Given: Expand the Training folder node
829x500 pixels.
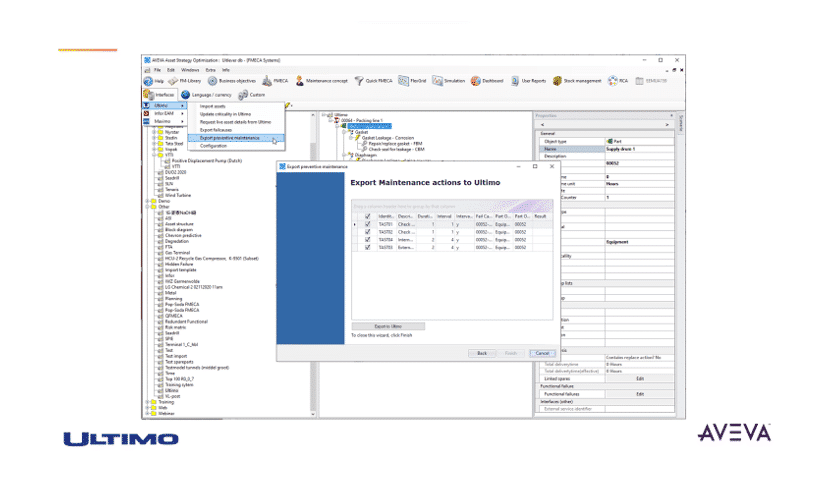Looking at the screenshot, I should [x=148, y=402].
